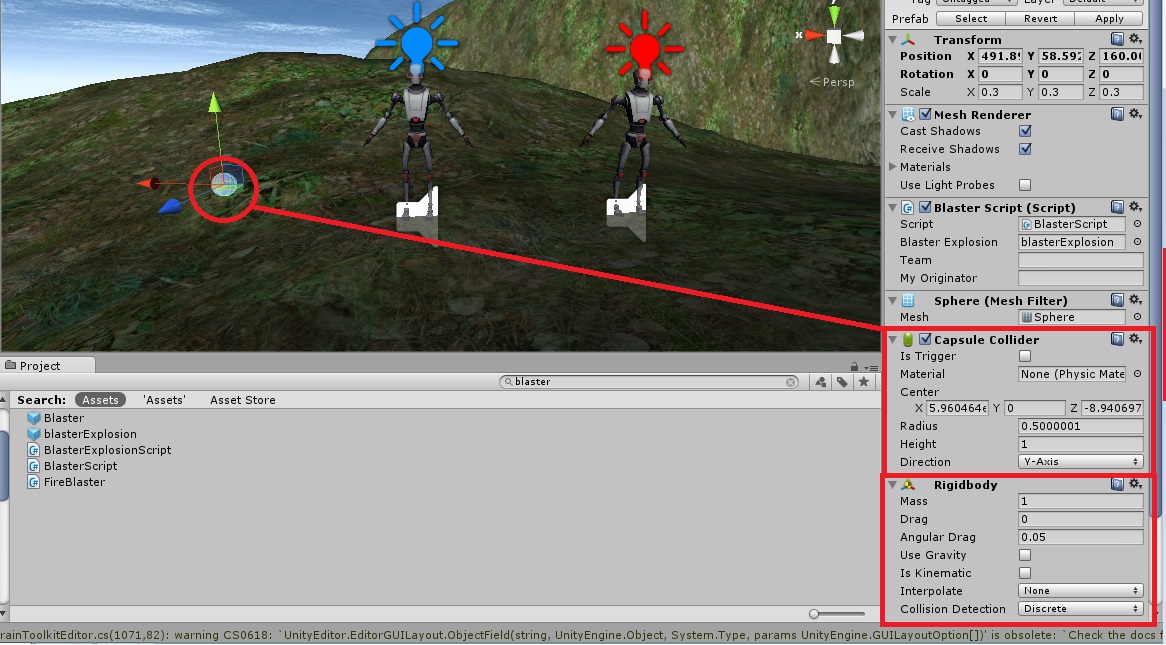The width and height of the screenshot is (1166, 645).
Task: Open object picker for Blaster Explosion field
Action: tap(1137, 242)
